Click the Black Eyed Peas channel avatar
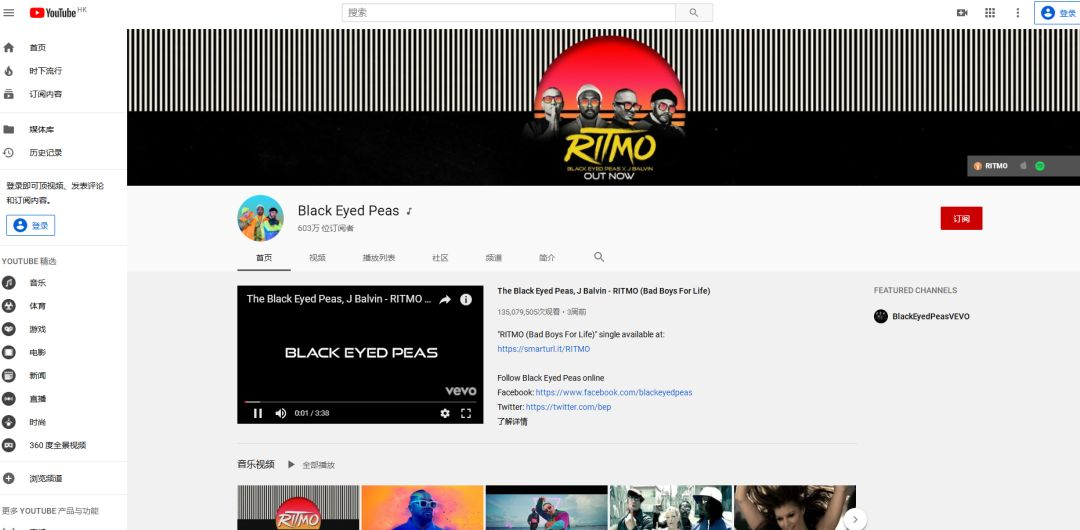This screenshot has width=1080, height=530. point(260,218)
